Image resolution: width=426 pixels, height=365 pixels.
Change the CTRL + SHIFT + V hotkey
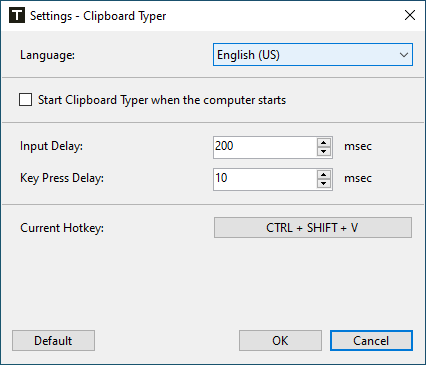[x=313, y=228]
